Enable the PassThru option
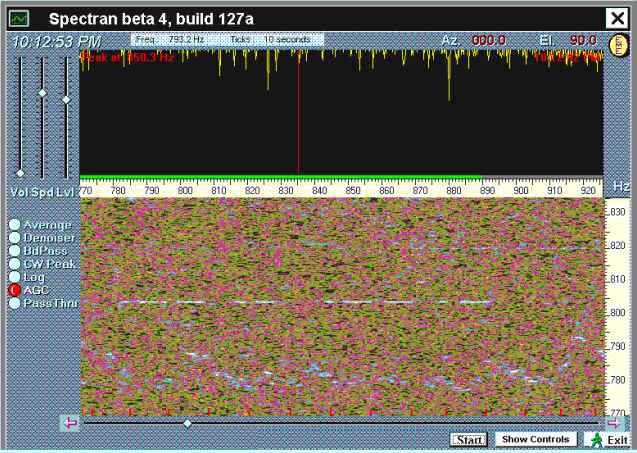This screenshot has height=453, width=637. (x=15, y=303)
